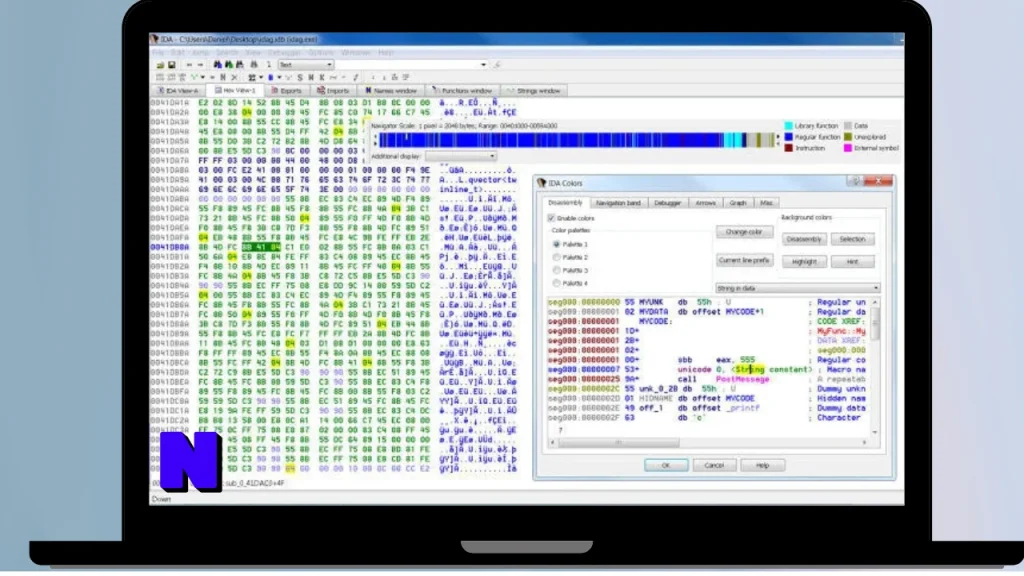Click the Current line prefix button
1024x576 pixels.
click(744, 260)
